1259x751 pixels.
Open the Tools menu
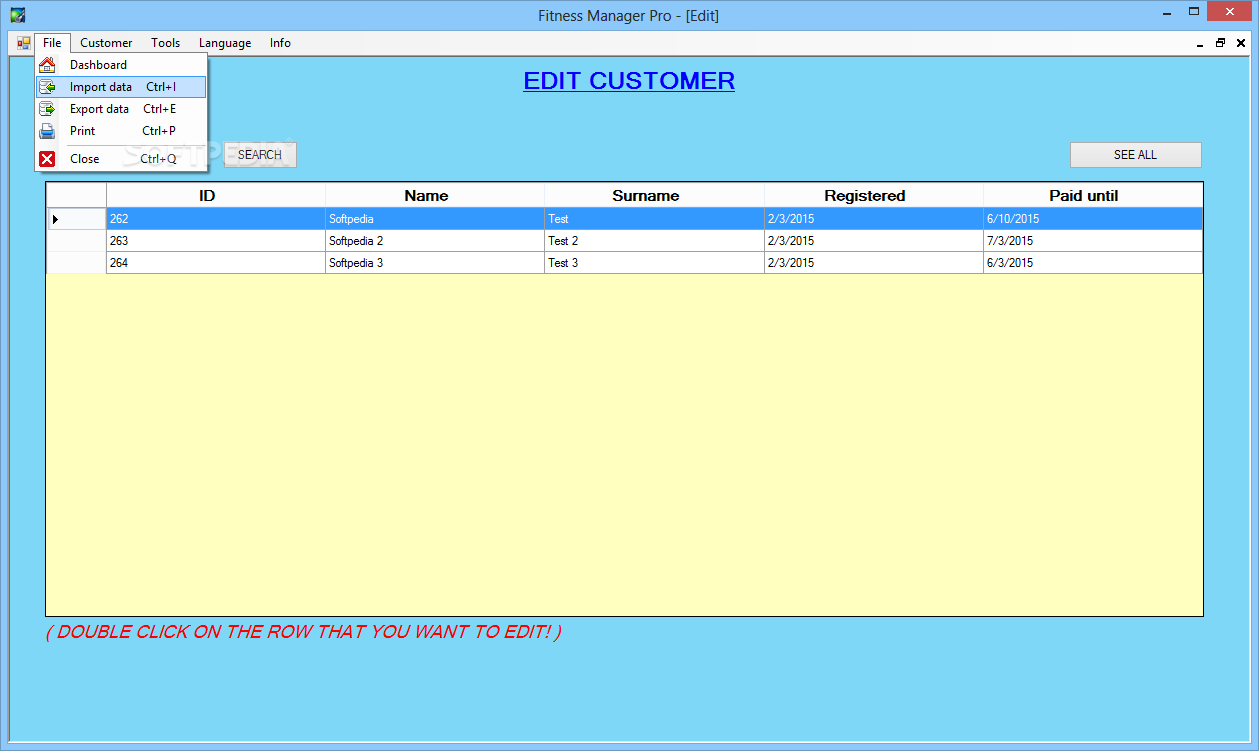click(166, 43)
